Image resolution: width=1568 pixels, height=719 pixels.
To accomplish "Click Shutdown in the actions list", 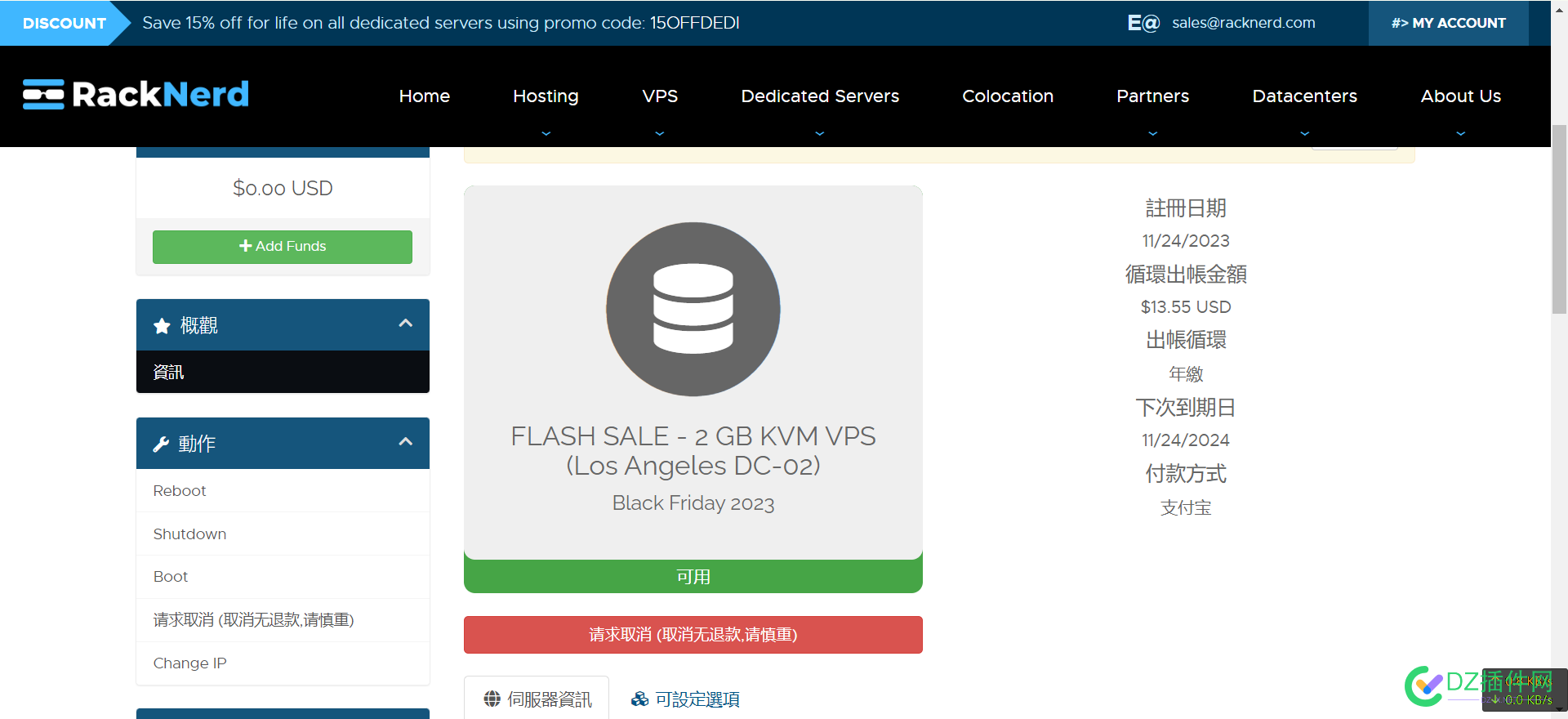I will [283, 534].
